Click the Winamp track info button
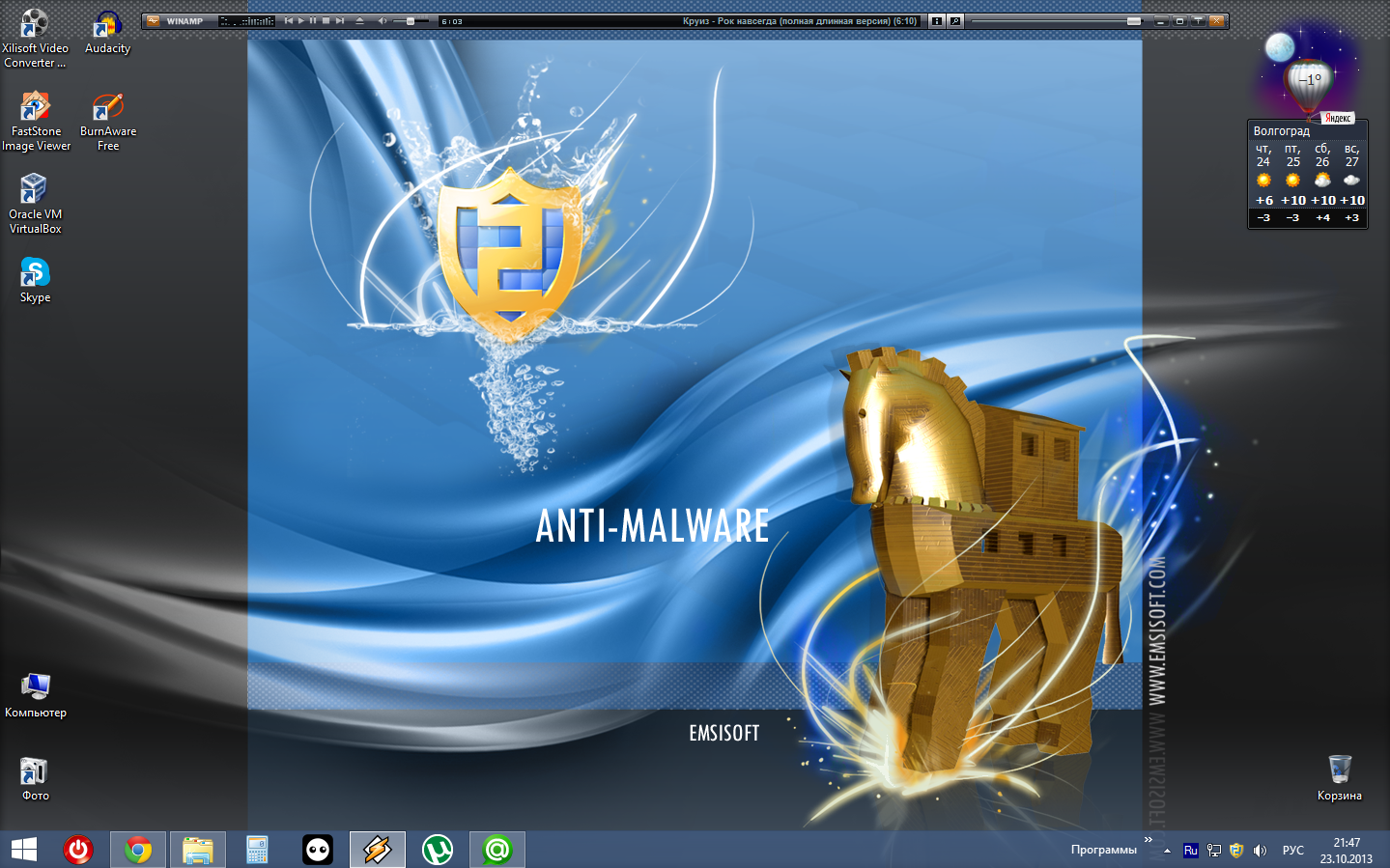Screen dimensions: 1390x868 coord(936,21)
